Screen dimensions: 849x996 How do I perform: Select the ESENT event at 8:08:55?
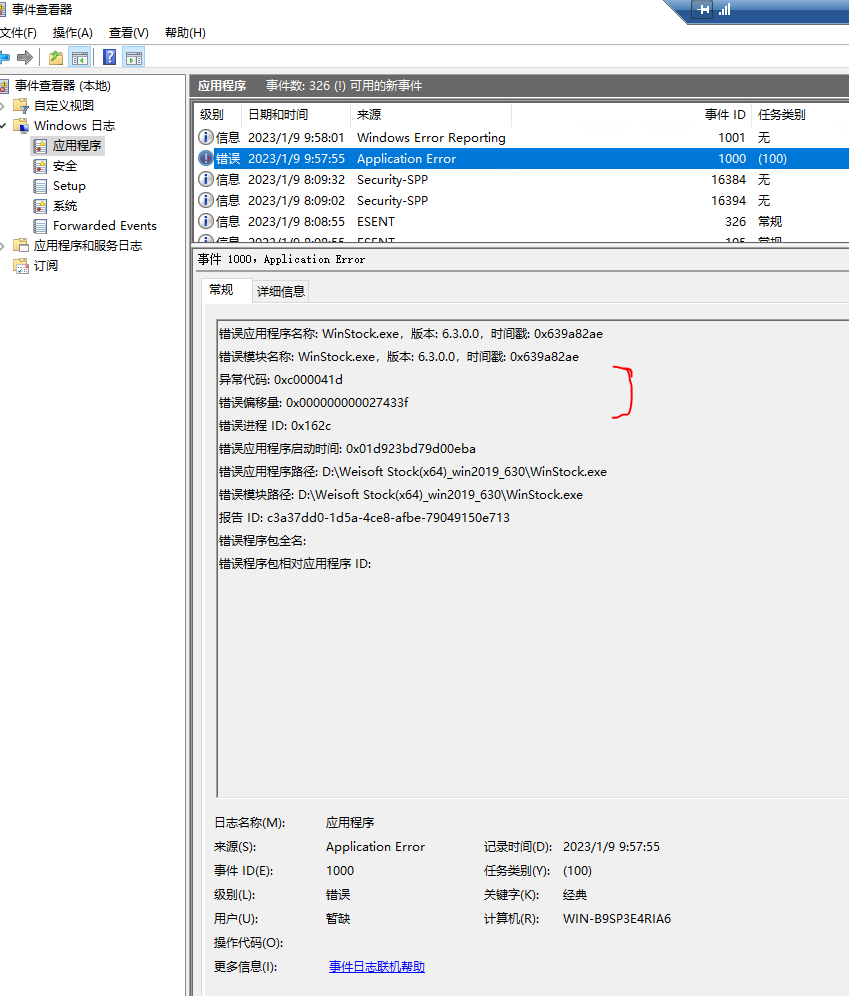[x=521, y=221]
